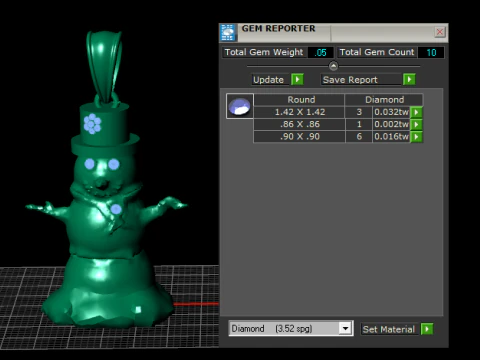The height and width of the screenshot is (360, 480).
Task: Click the Round column header
Action: tap(299, 100)
